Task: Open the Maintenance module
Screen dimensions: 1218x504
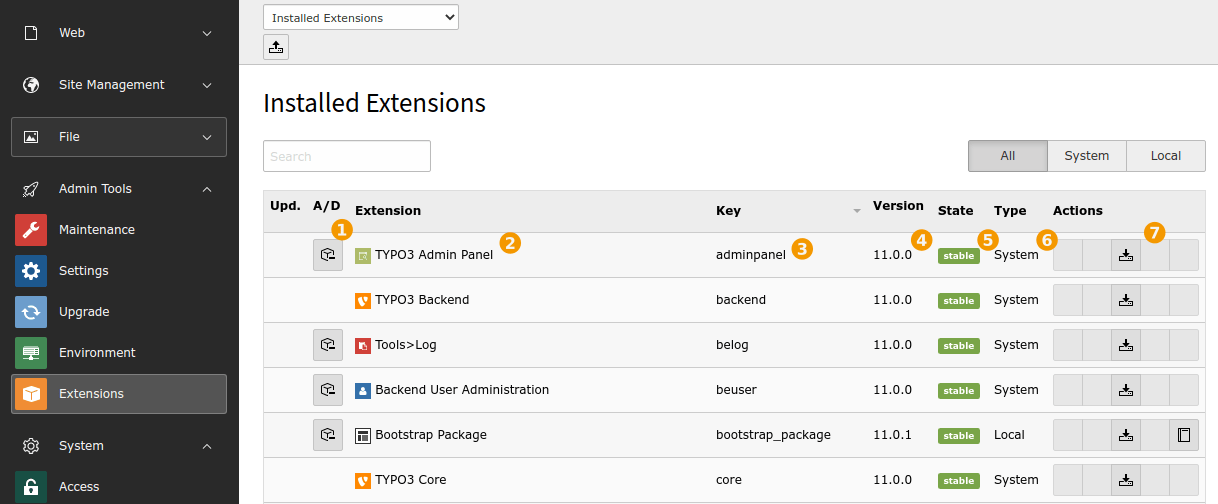Action: (119, 230)
